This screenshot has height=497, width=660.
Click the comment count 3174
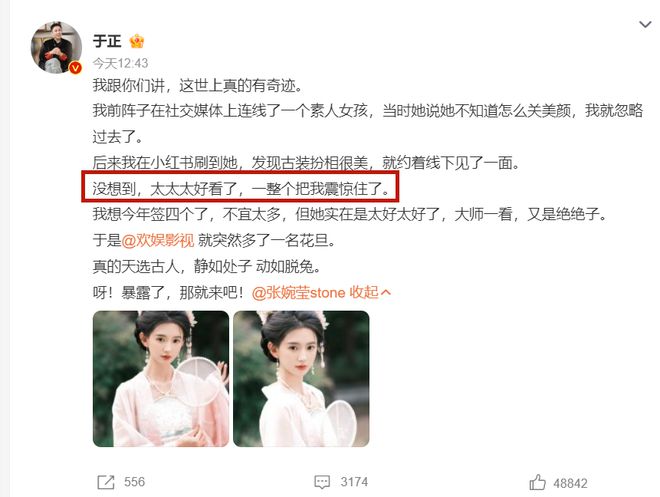[x=354, y=482]
